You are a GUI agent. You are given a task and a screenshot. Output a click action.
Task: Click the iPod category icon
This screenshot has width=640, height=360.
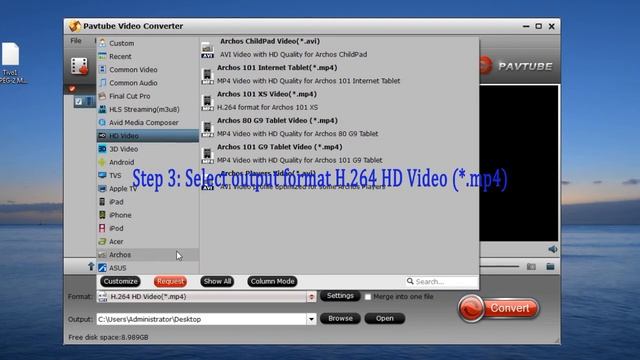pos(102,228)
